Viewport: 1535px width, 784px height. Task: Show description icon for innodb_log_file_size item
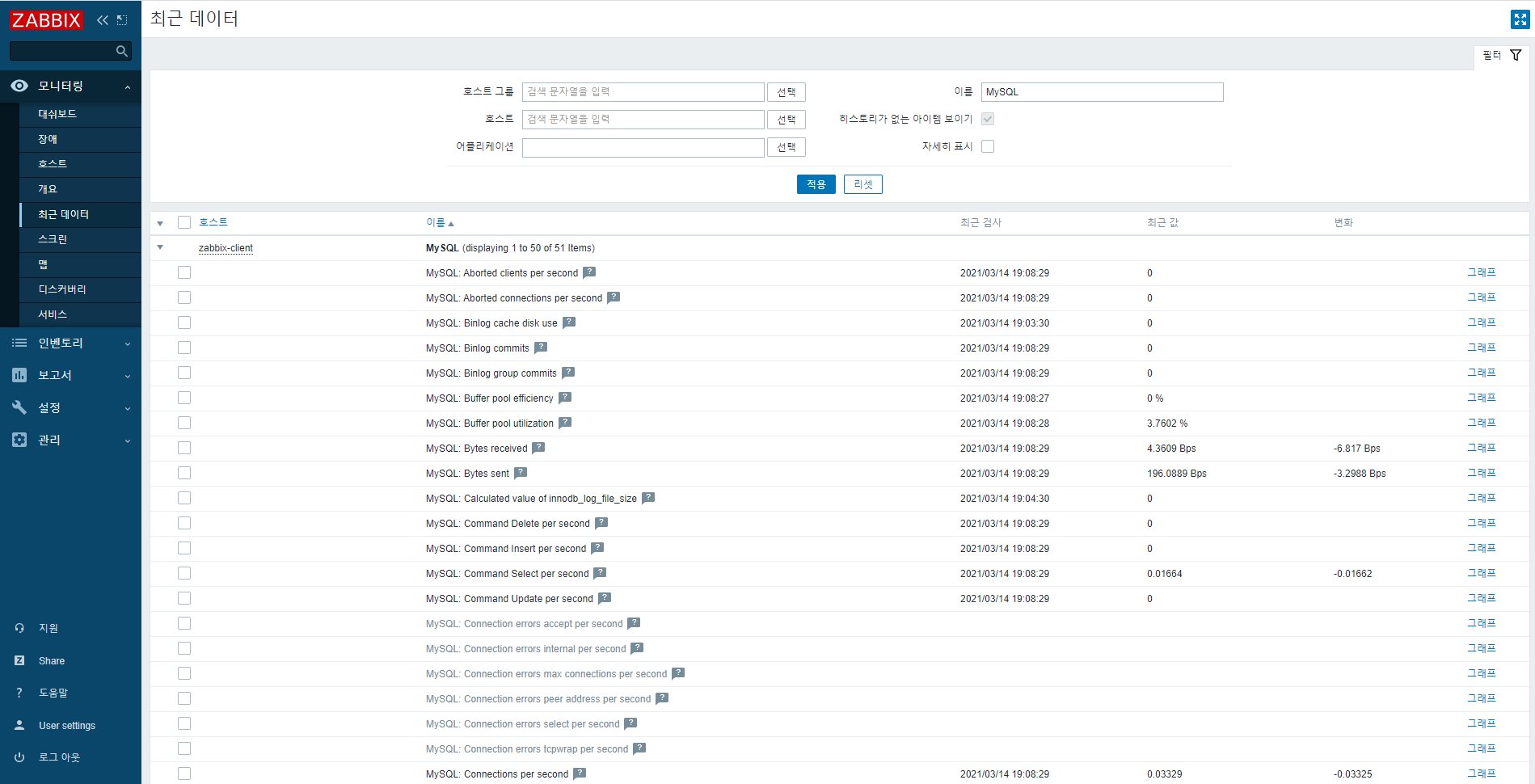click(x=648, y=498)
